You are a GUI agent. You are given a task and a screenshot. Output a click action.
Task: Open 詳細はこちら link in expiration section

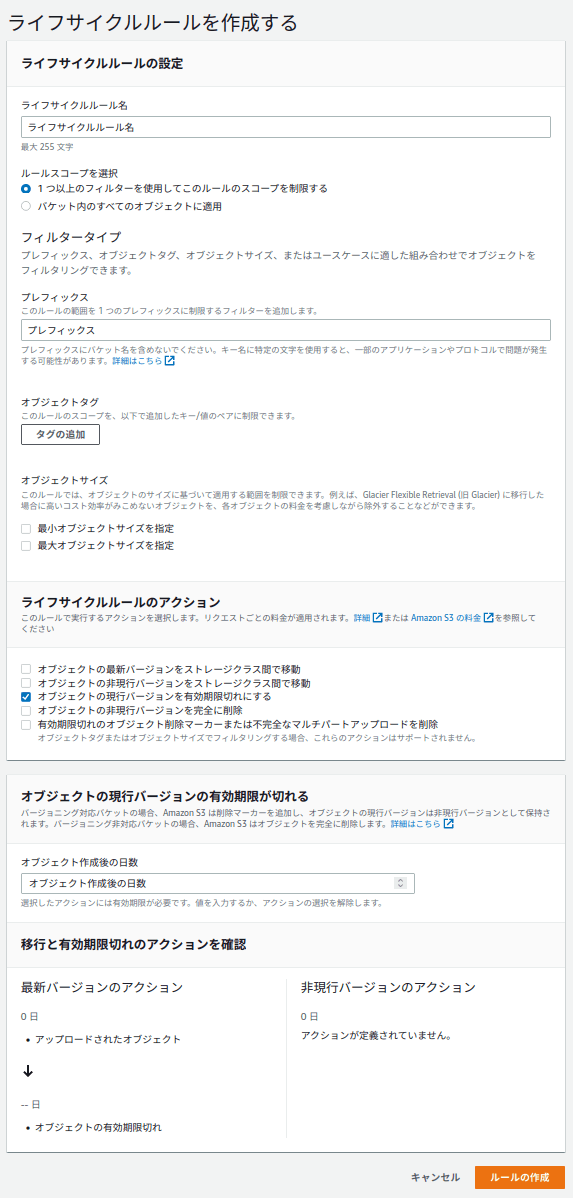point(422,825)
